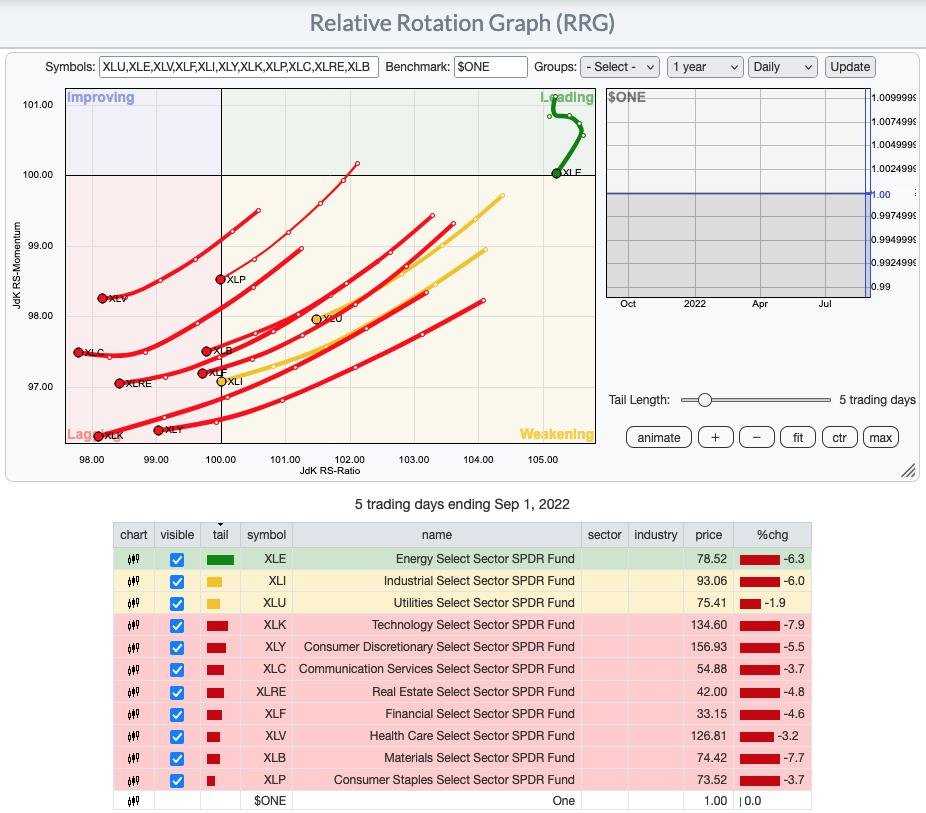Sort table by name column header
The width and height of the screenshot is (926, 813).
point(436,535)
